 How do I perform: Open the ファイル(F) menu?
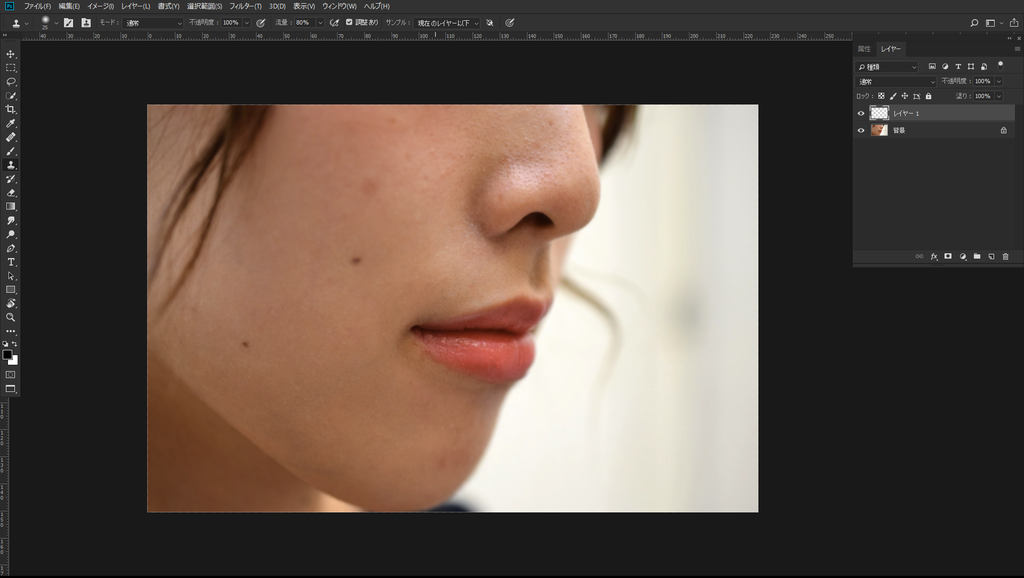38,6
